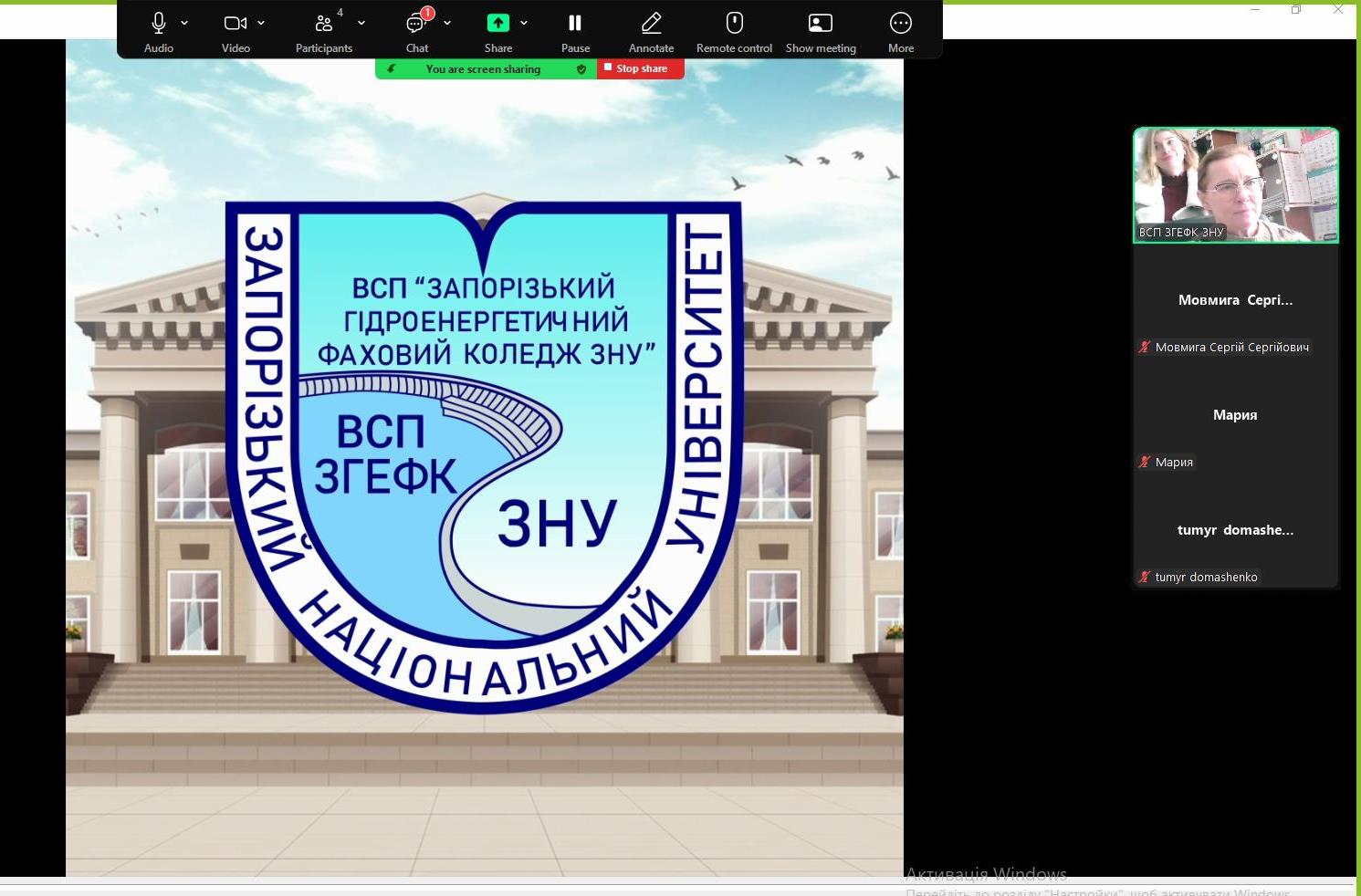Select the ВСП ЗГЕФК ЗНУ video thumbnail
This screenshot has width=1361, height=896.
click(x=1236, y=185)
